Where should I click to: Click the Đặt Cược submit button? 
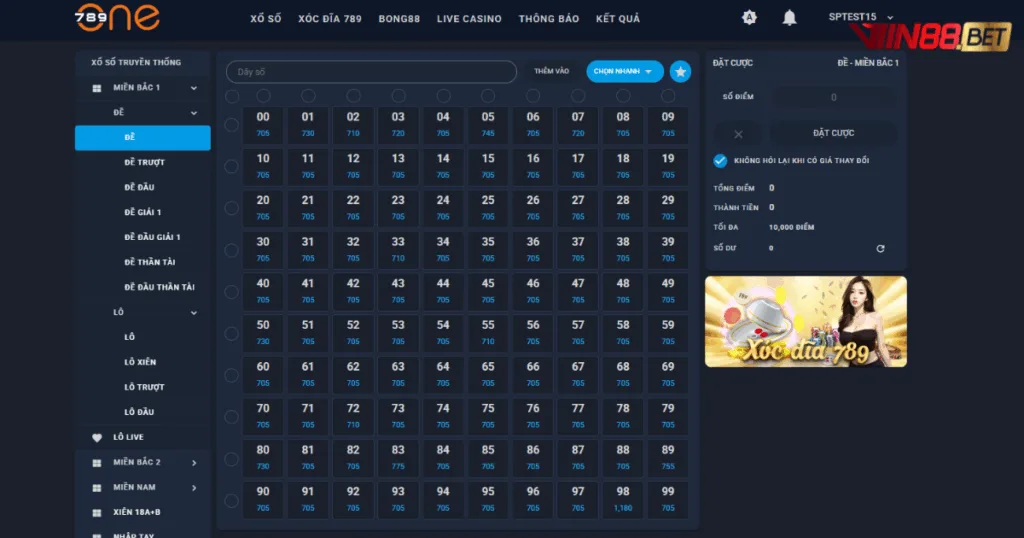point(833,133)
